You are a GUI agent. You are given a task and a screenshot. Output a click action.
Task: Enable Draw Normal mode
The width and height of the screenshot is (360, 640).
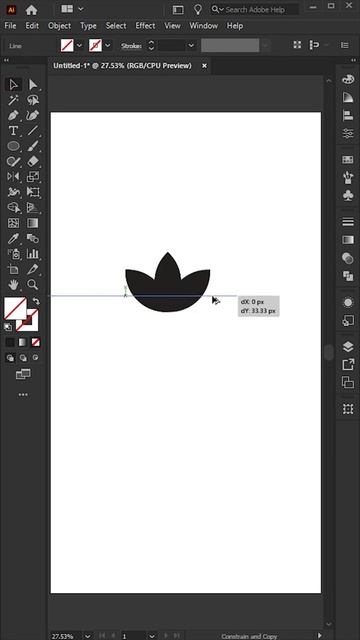pyautogui.click(x=10, y=358)
